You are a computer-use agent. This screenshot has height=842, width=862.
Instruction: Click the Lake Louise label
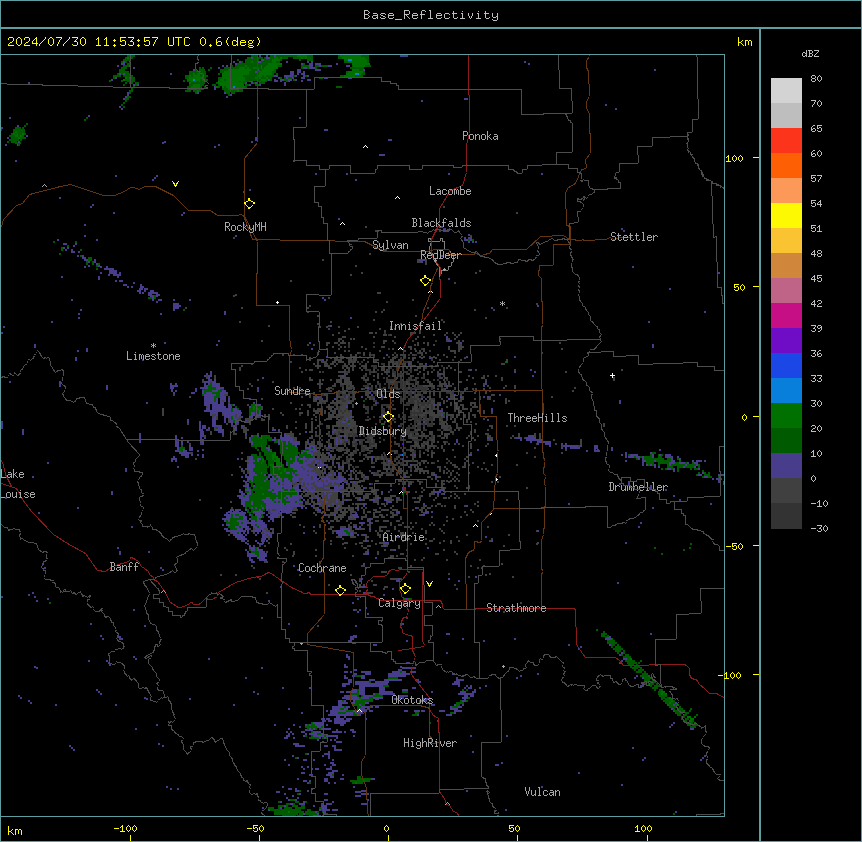(x=18, y=484)
